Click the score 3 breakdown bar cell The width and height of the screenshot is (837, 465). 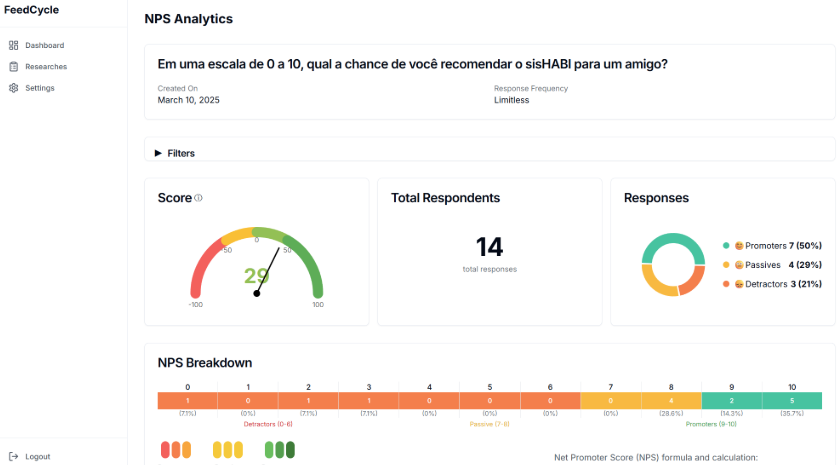368,400
